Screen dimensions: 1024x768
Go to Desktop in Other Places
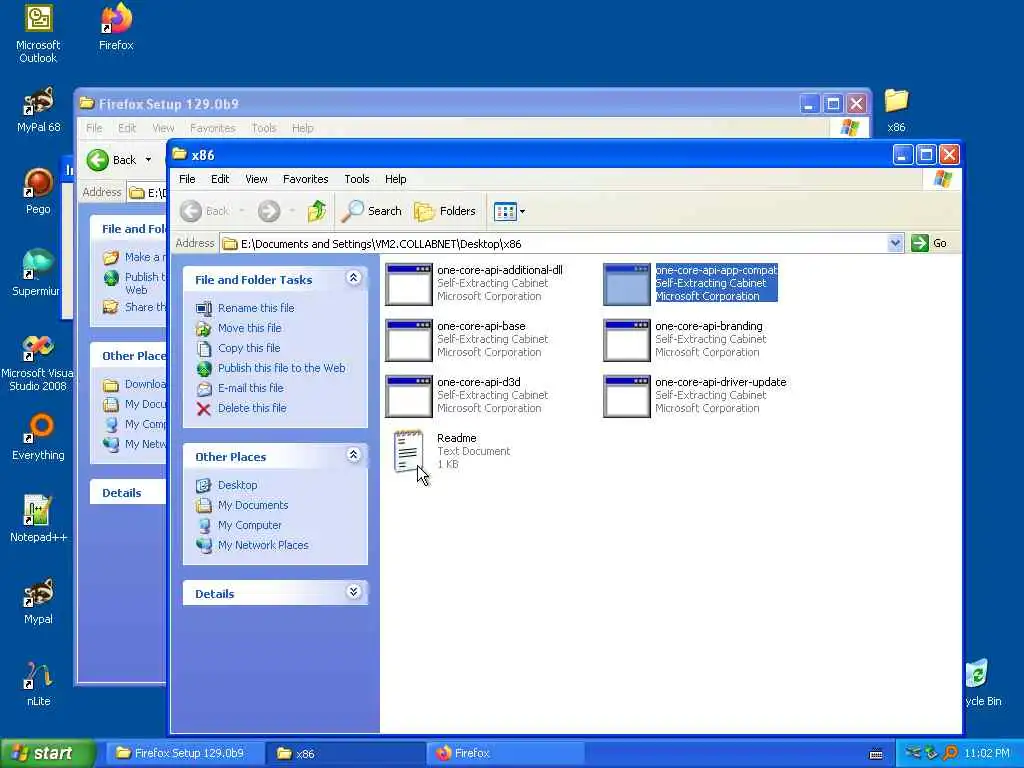tap(238, 485)
